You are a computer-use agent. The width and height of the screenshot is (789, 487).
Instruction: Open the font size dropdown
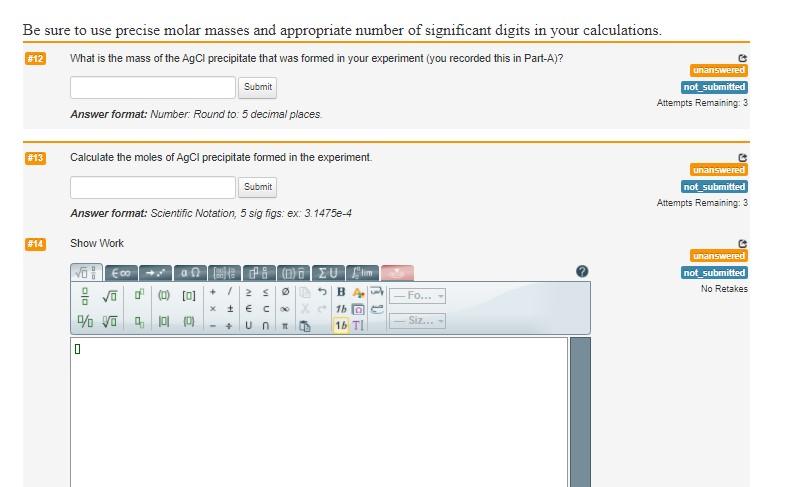pyautogui.click(x=417, y=320)
